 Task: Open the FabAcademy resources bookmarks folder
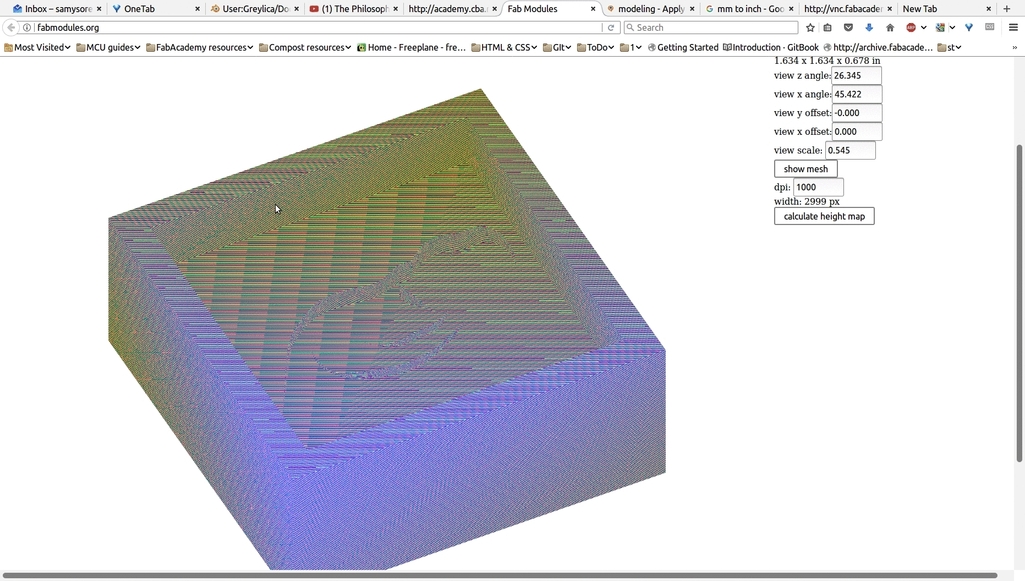(x=199, y=47)
